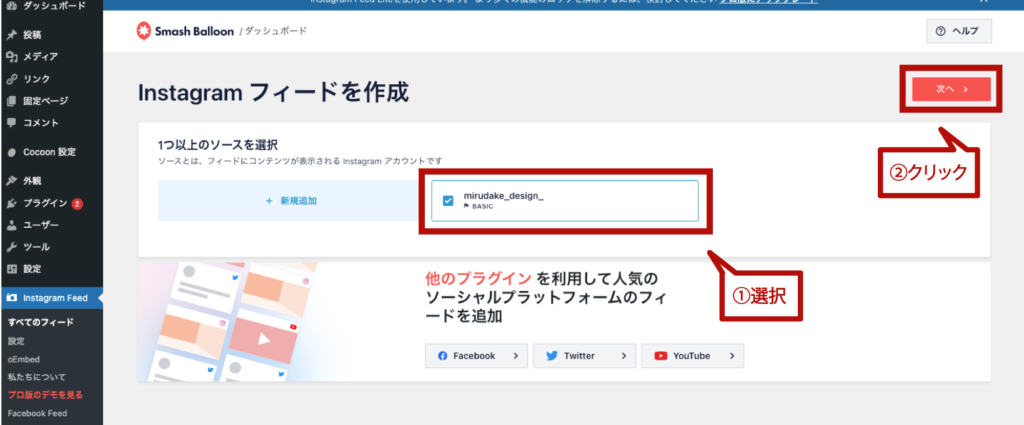
Task: Click the brush icon beside 外観
Action: 11,181
